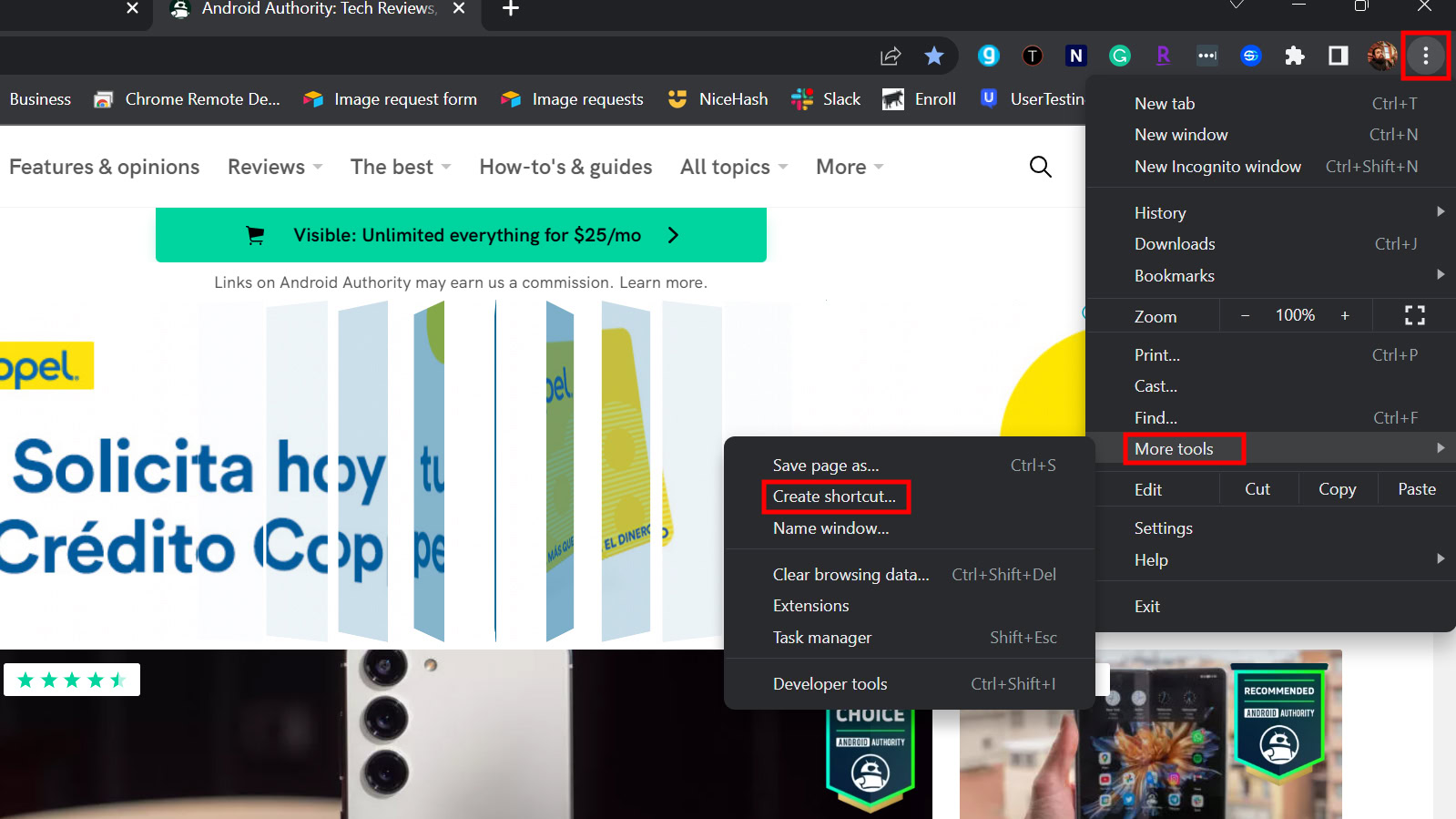
Task: Expand the More navigation dropdown
Action: pos(850,167)
